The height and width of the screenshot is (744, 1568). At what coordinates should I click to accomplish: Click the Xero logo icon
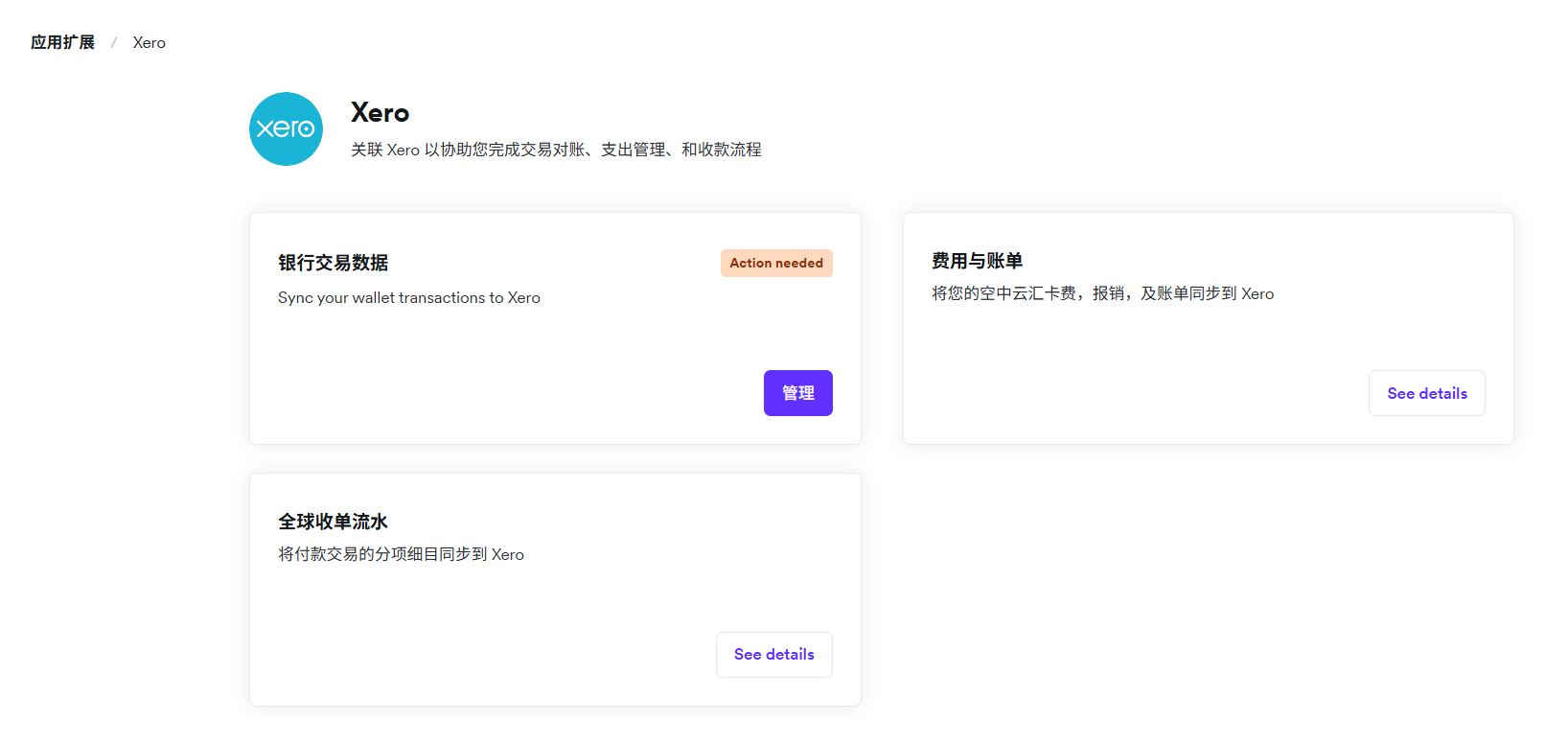pyautogui.click(x=286, y=129)
